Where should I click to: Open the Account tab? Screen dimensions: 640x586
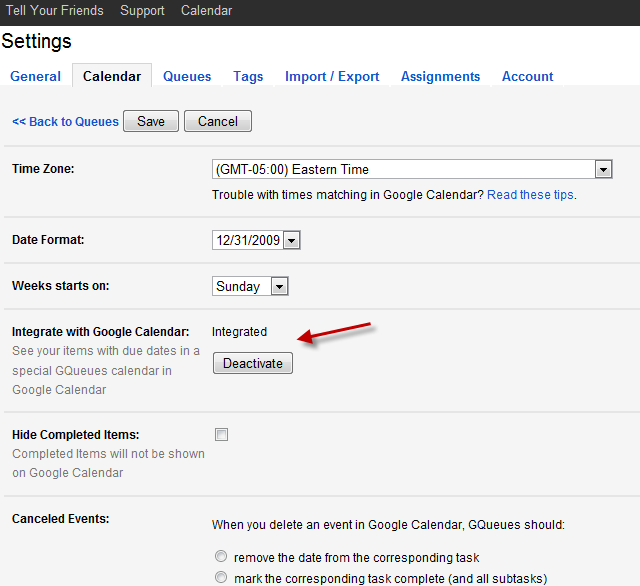527,77
